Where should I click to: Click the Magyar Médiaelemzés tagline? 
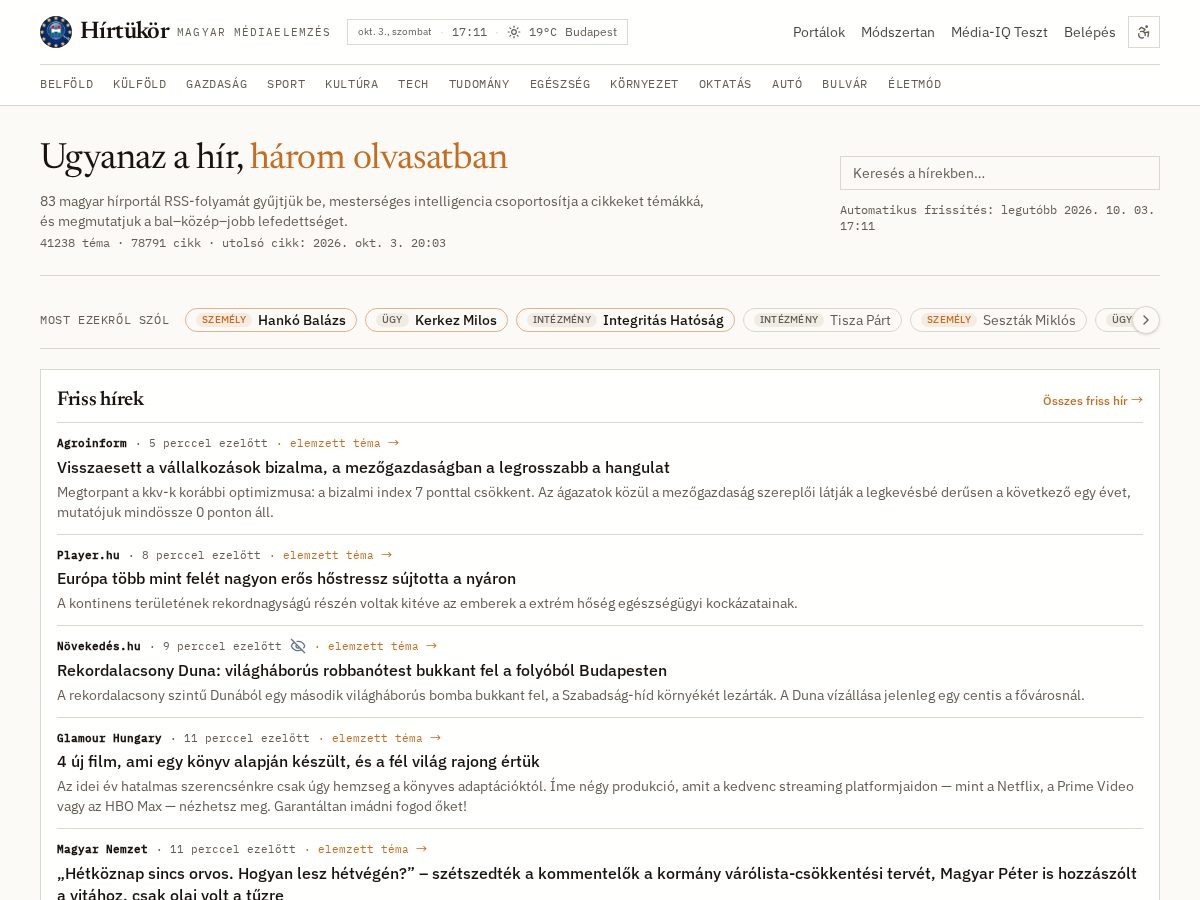(253, 32)
